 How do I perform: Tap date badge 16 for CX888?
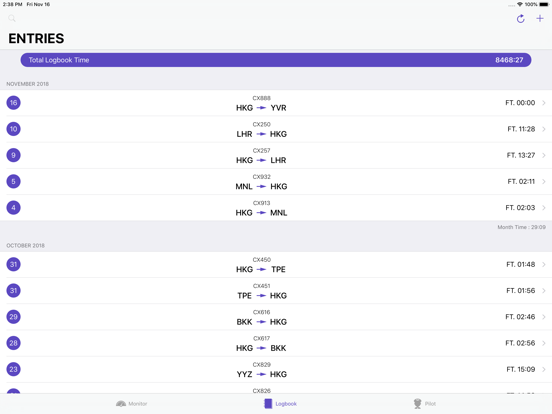pyautogui.click(x=13, y=103)
